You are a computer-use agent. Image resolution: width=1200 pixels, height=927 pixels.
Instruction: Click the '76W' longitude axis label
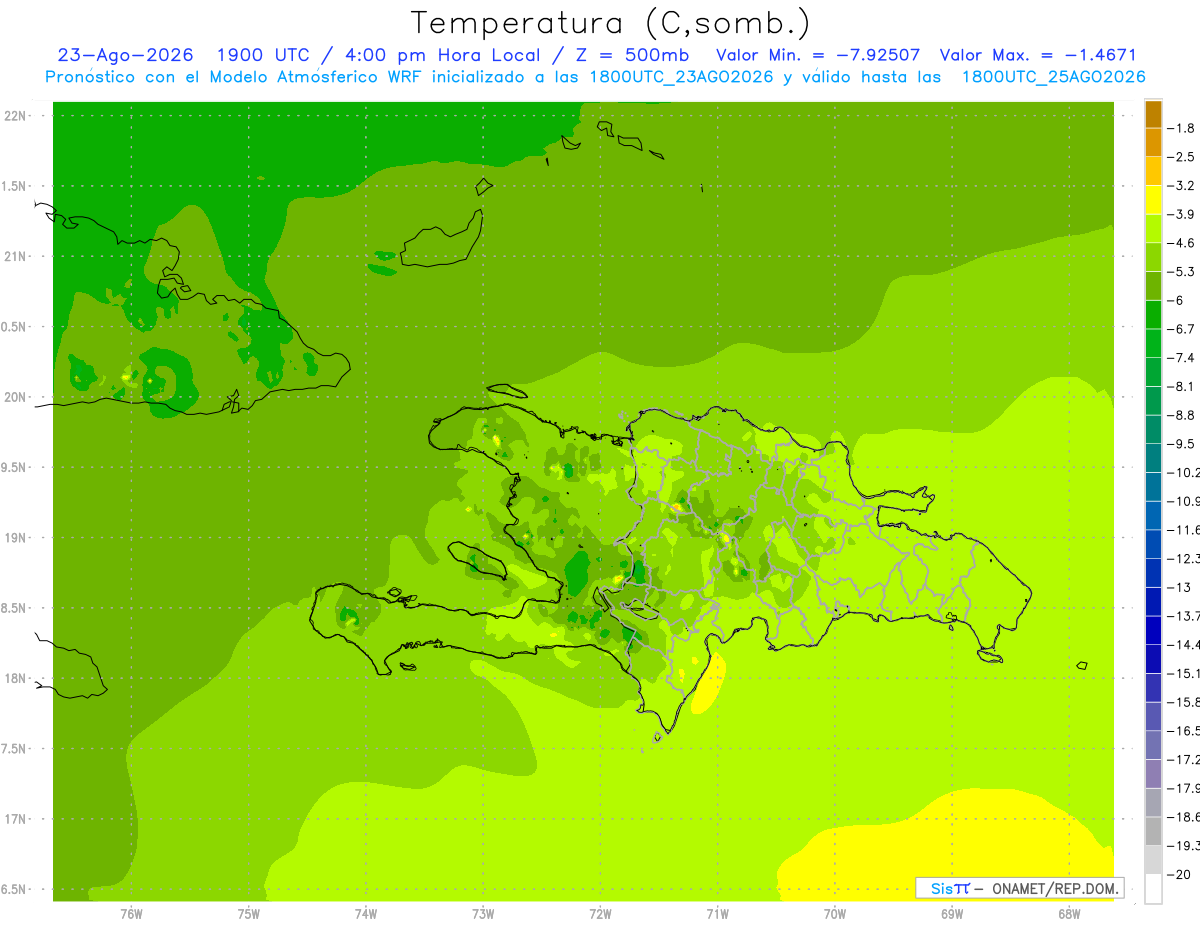[131, 914]
